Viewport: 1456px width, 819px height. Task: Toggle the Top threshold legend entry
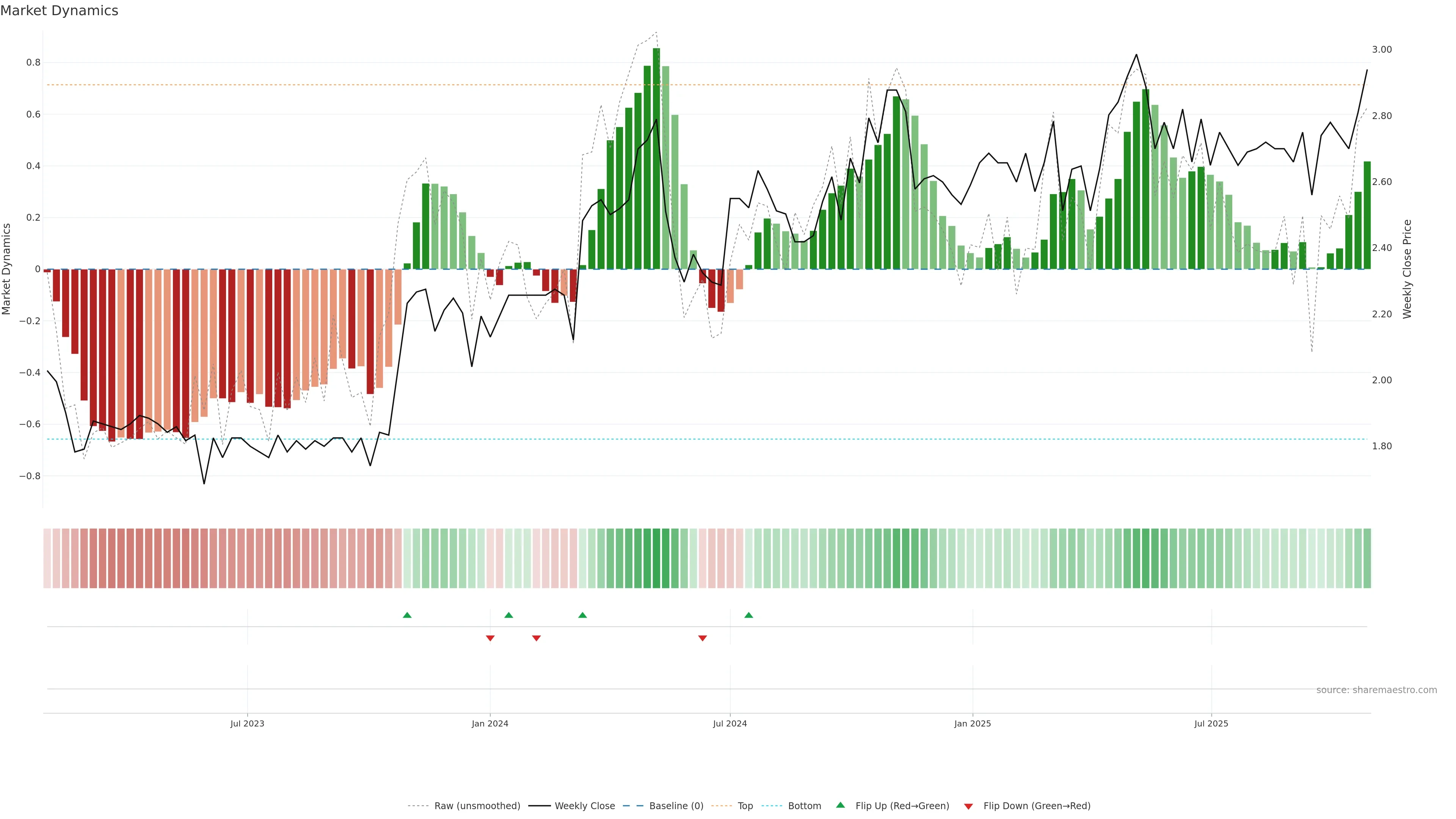[745, 806]
